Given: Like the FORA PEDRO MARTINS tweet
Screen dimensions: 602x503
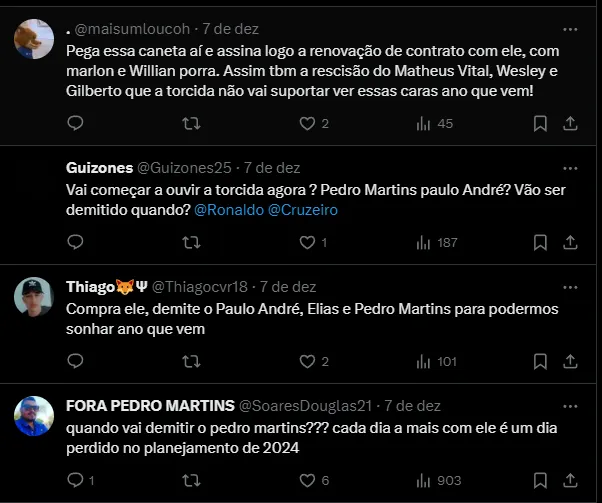Looking at the screenshot, I should click(x=307, y=480).
